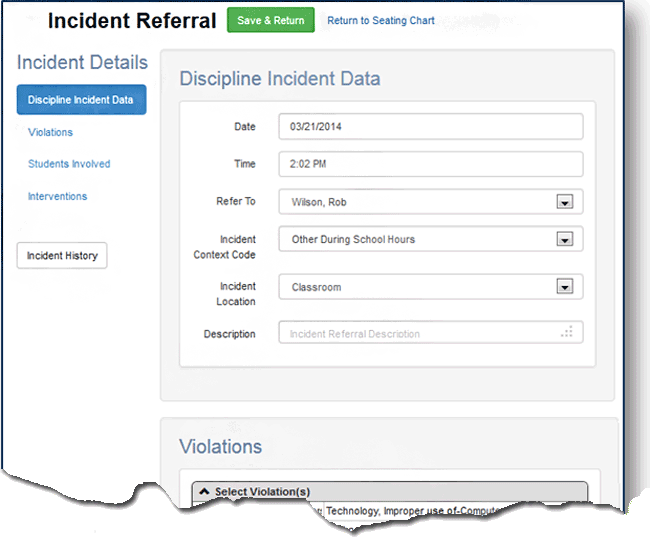The height and width of the screenshot is (542, 650).
Task: Open the Students Involved section link
Action: point(69,164)
